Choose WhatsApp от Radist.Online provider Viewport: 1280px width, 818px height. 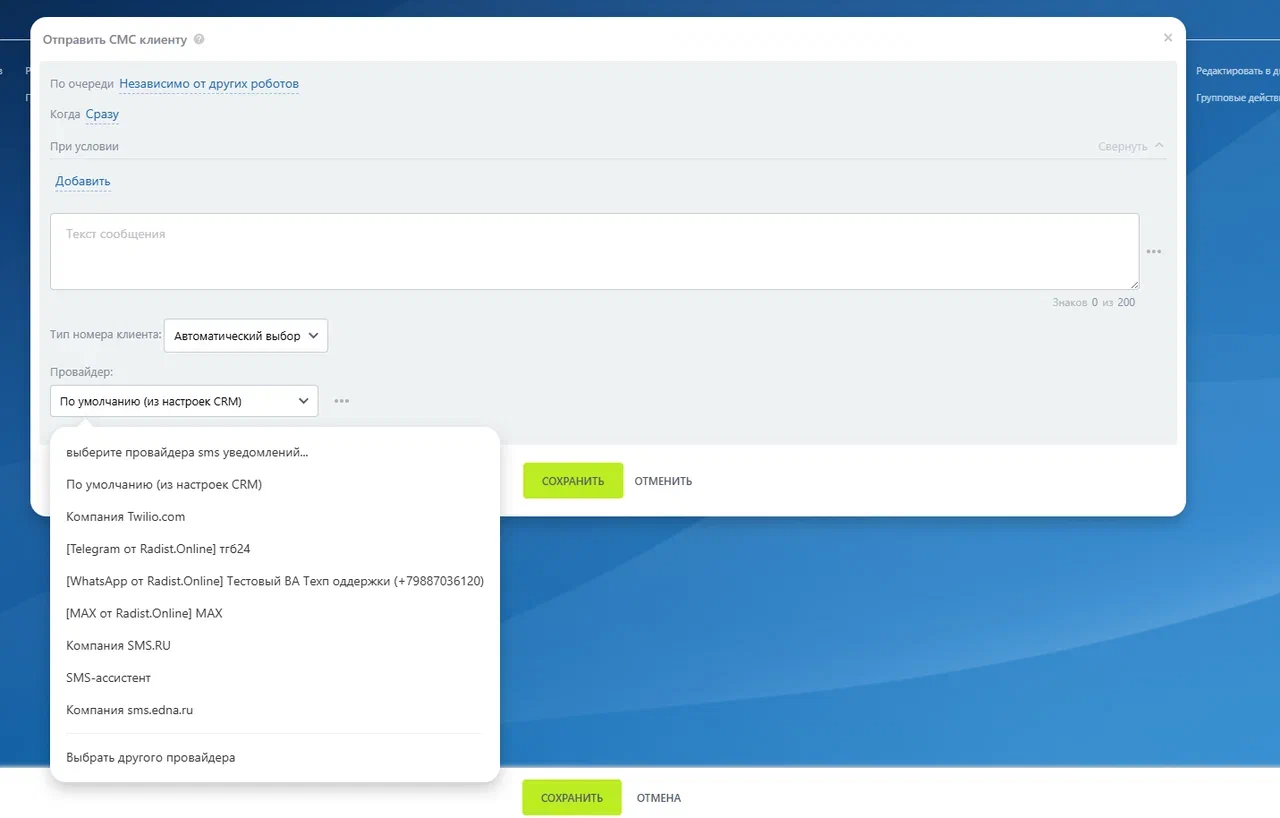[275, 581]
